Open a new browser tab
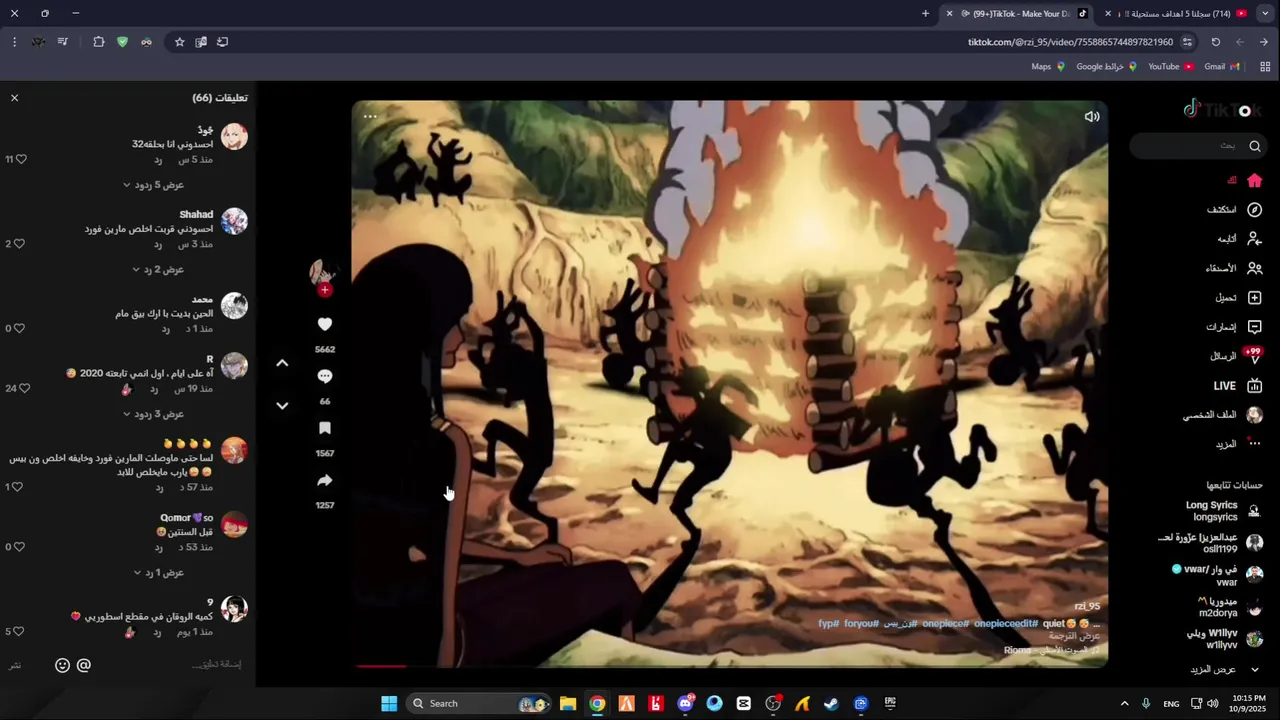The image size is (1280, 720). point(925,14)
